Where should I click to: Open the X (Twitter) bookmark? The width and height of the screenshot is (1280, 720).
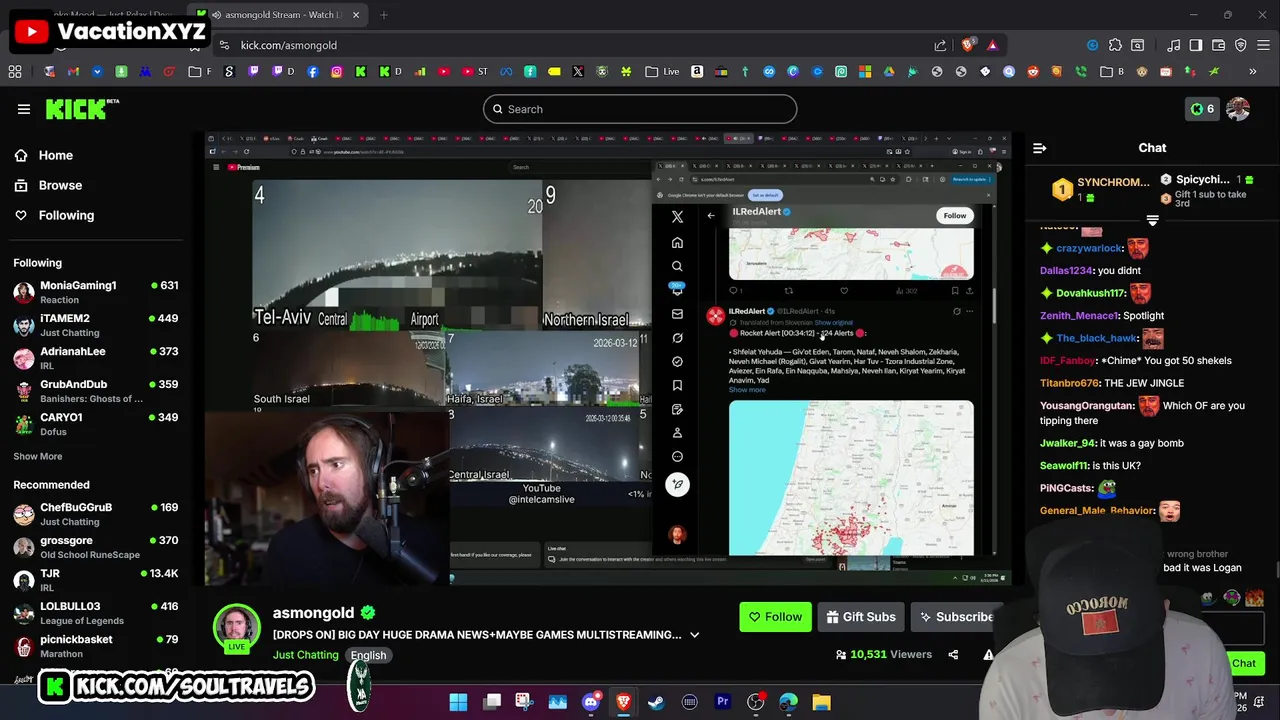coord(578,72)
